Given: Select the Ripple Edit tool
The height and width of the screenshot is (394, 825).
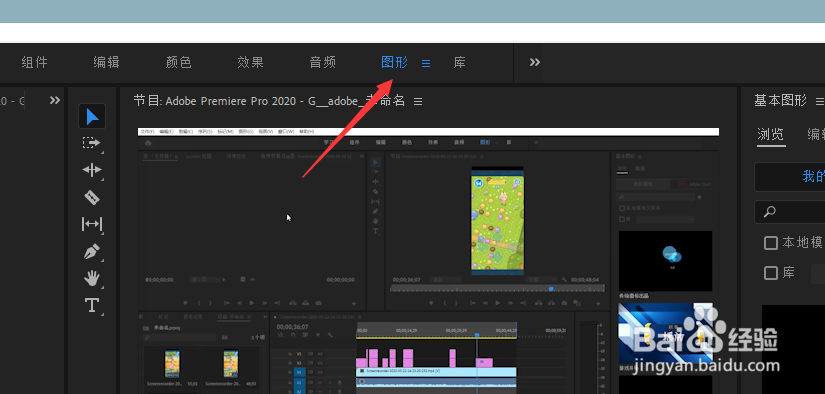Looking at the screenshot, I should coord(92,170).
